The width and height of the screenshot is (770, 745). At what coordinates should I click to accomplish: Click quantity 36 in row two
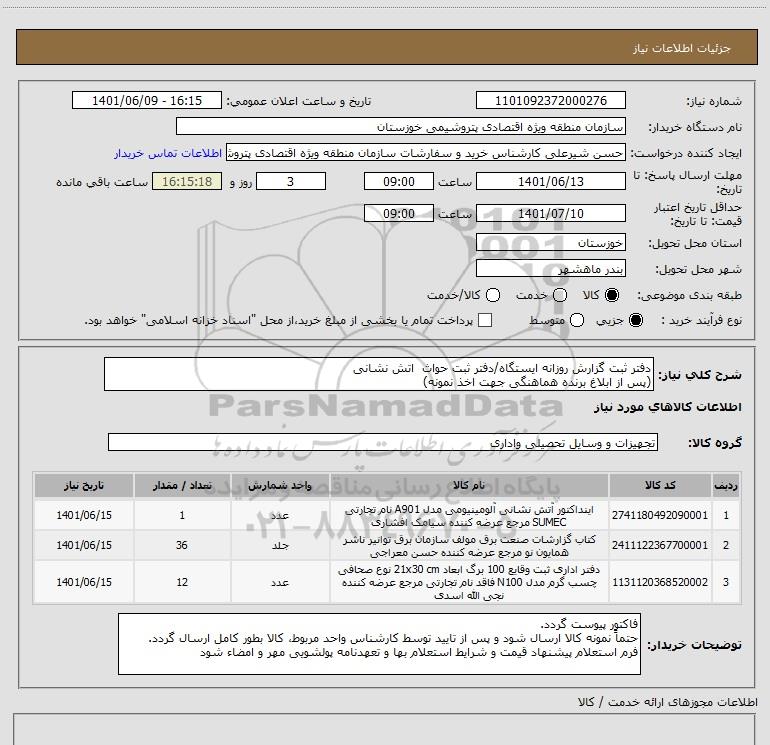coord(182,545)
